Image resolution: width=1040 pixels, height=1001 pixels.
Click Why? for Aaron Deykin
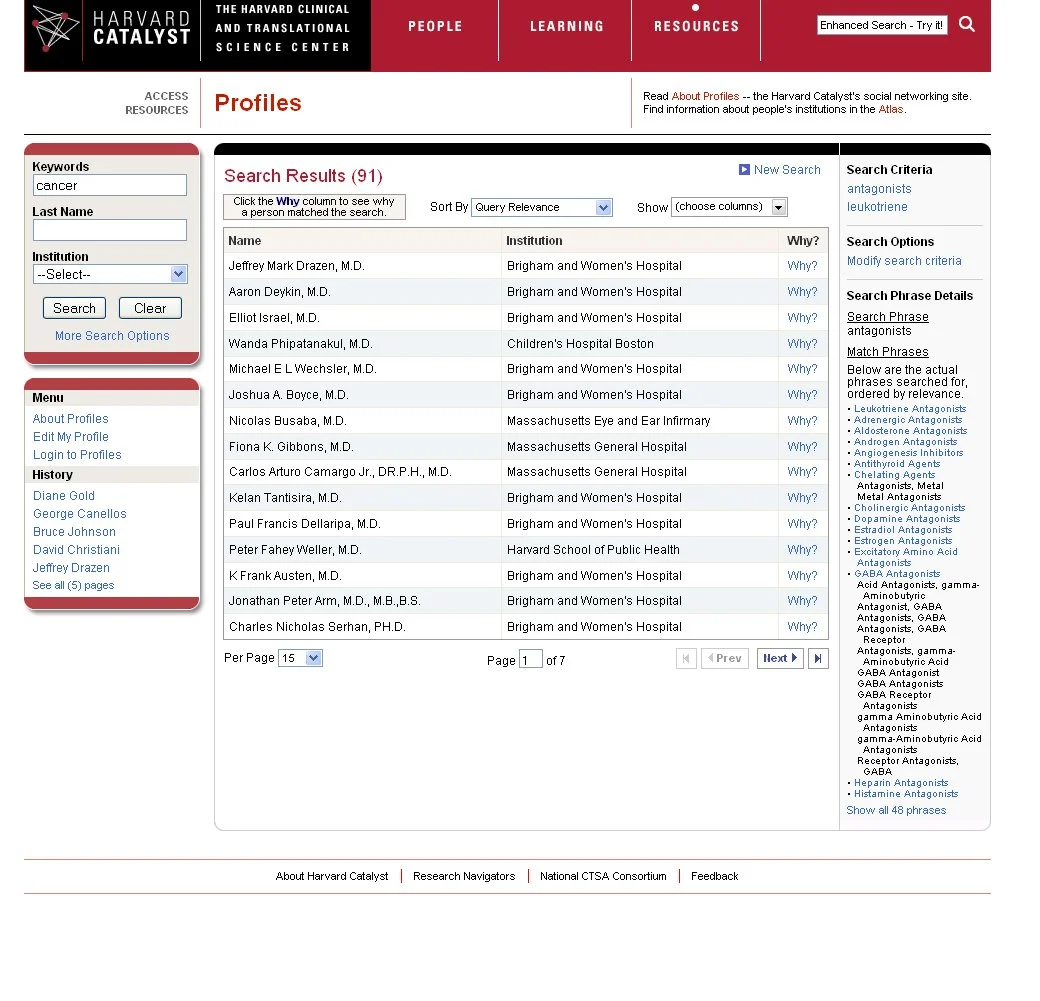(x=802, y=292)
